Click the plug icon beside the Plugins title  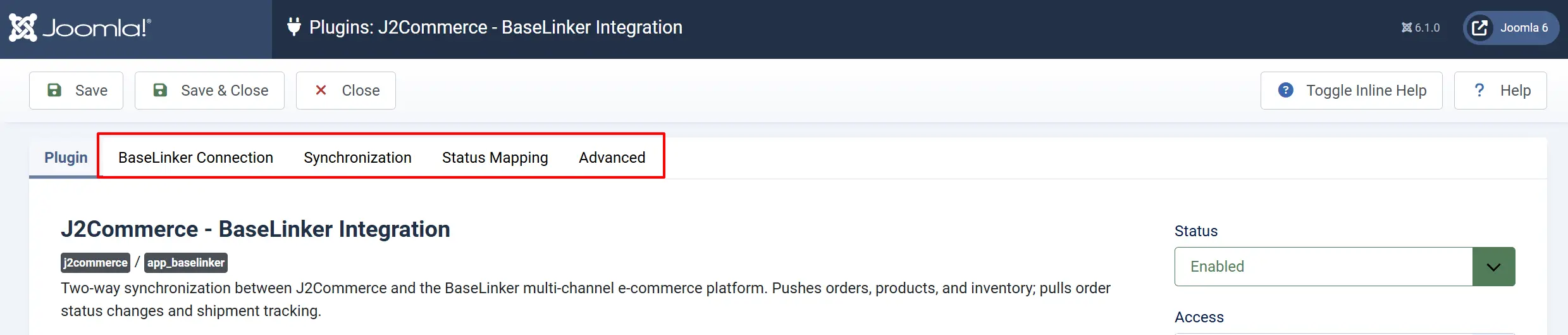click(x=293, y=27)
